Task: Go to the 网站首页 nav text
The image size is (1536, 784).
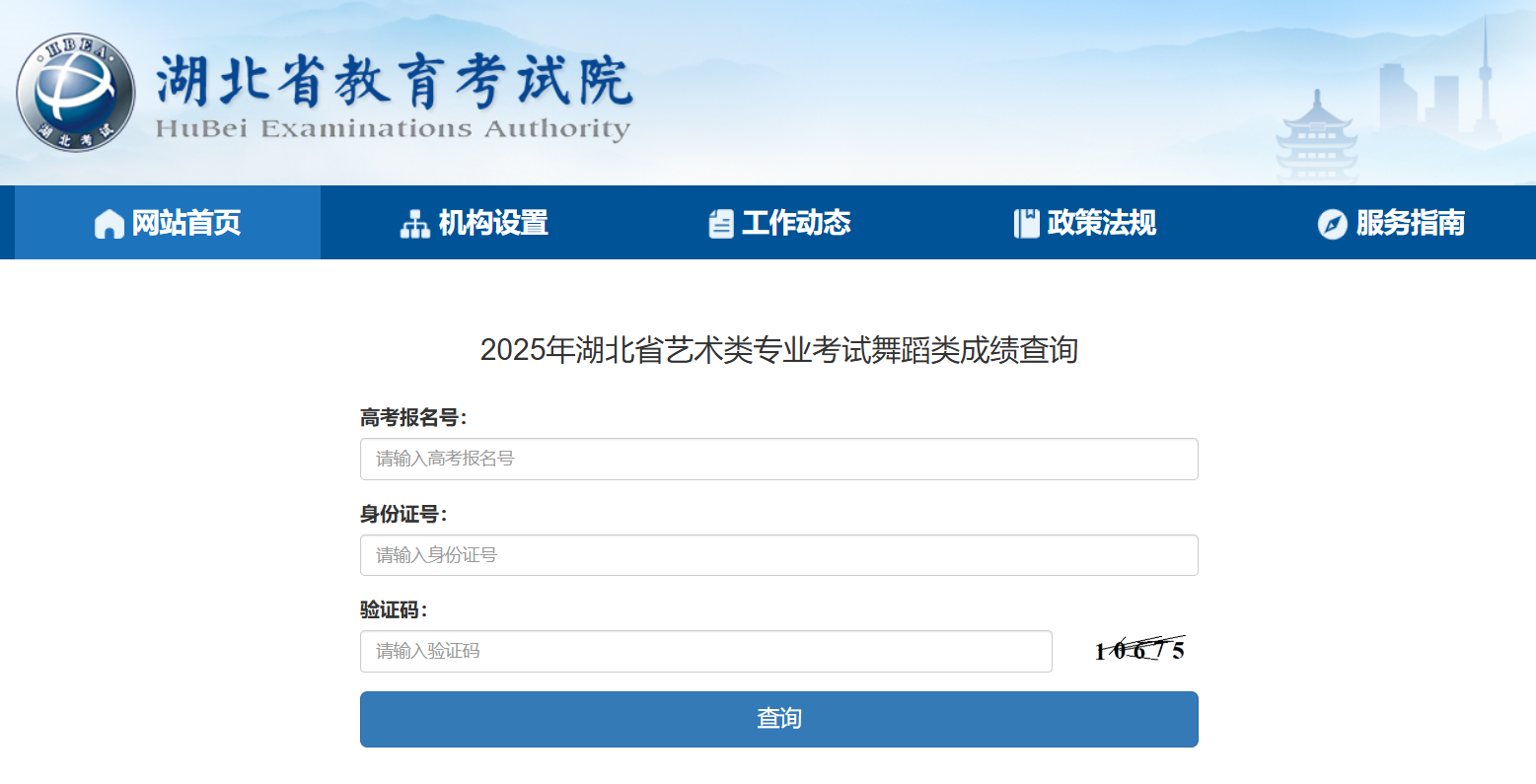Action: pos(186,223)
